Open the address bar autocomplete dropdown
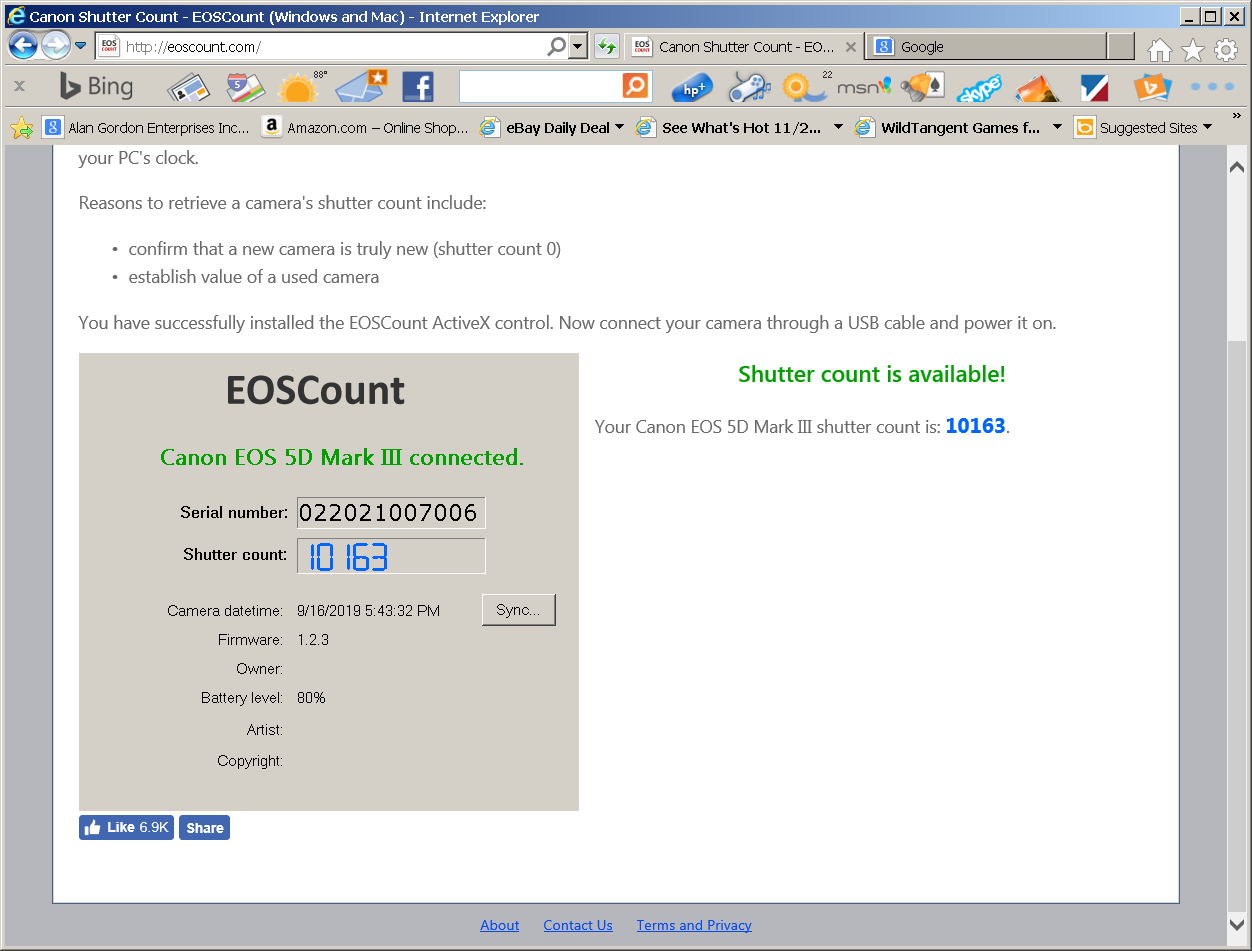 coord(578,47)
